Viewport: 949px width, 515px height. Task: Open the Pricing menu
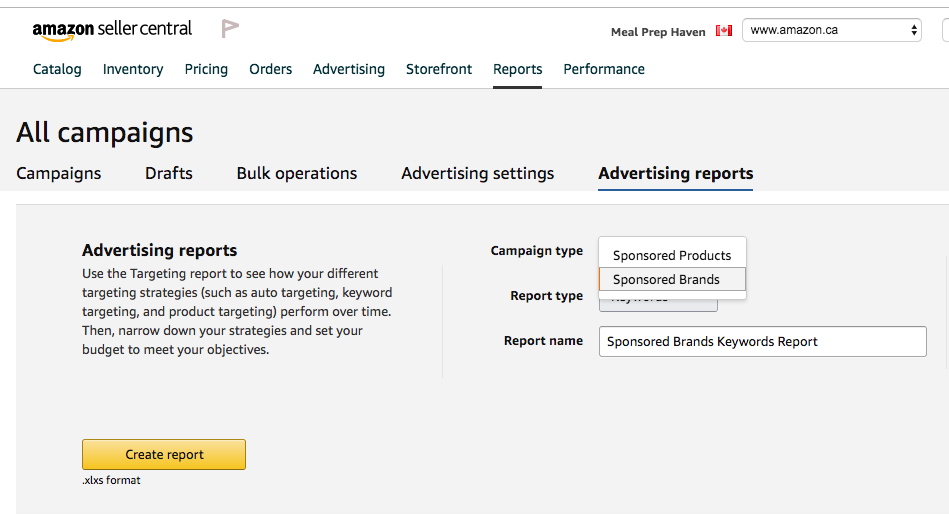206,69
